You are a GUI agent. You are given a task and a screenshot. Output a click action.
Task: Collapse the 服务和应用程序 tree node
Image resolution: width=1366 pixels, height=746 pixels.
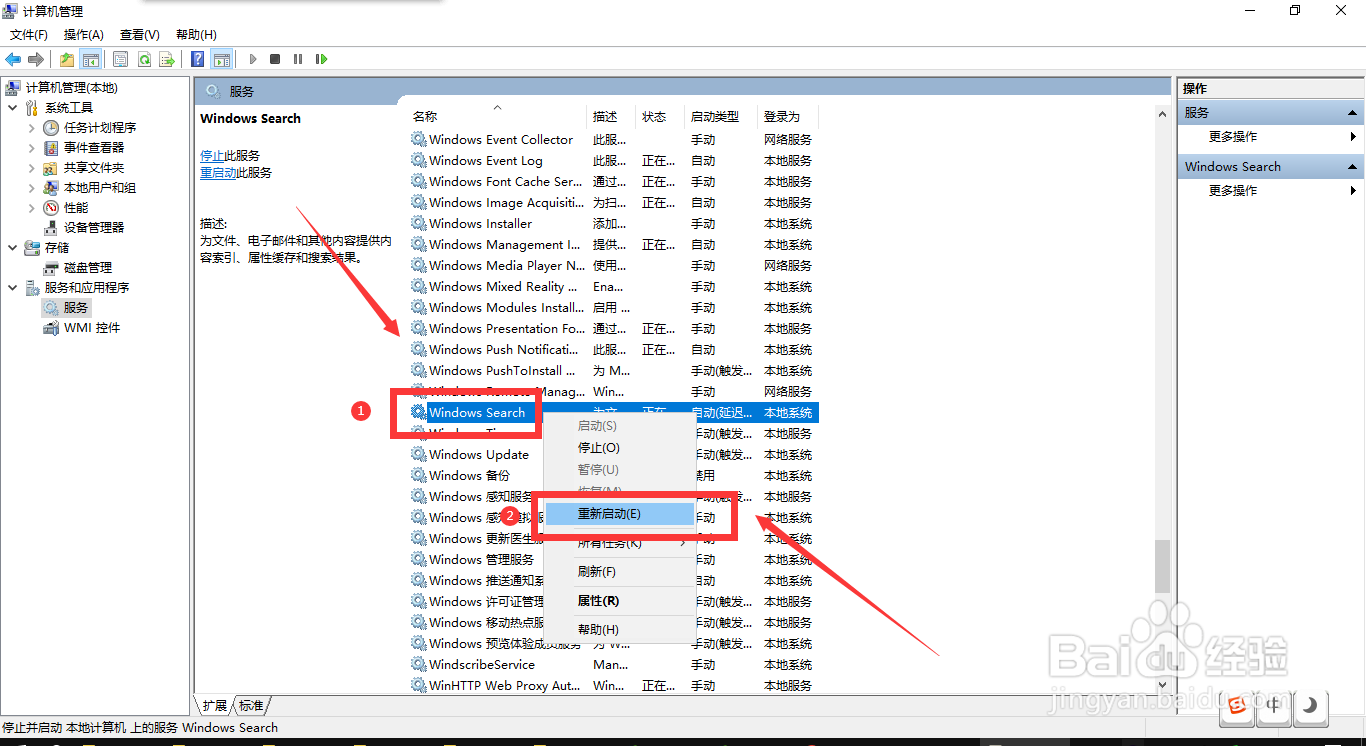[12, 287]
